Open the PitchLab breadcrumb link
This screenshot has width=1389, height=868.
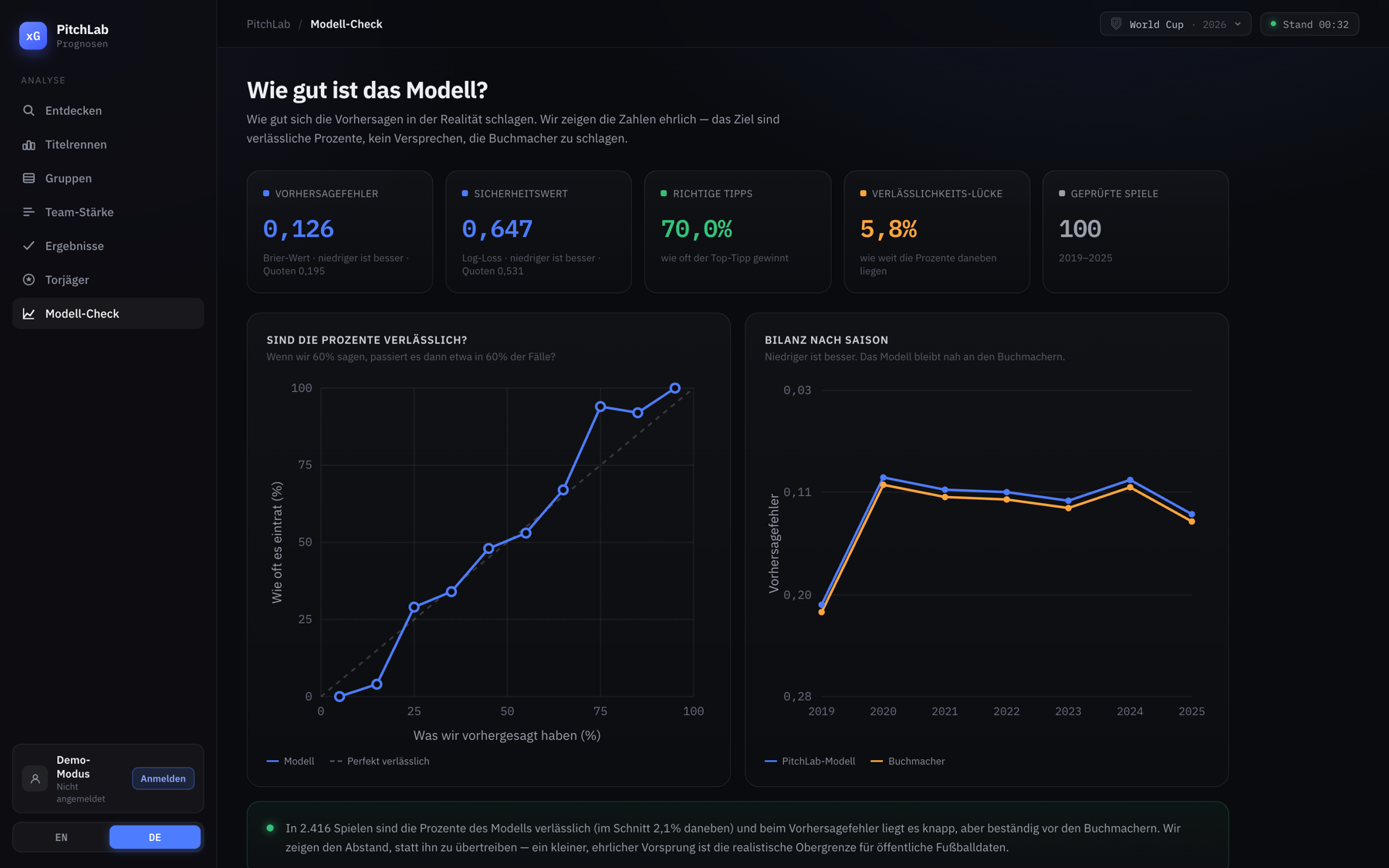(x=269, y=24)
